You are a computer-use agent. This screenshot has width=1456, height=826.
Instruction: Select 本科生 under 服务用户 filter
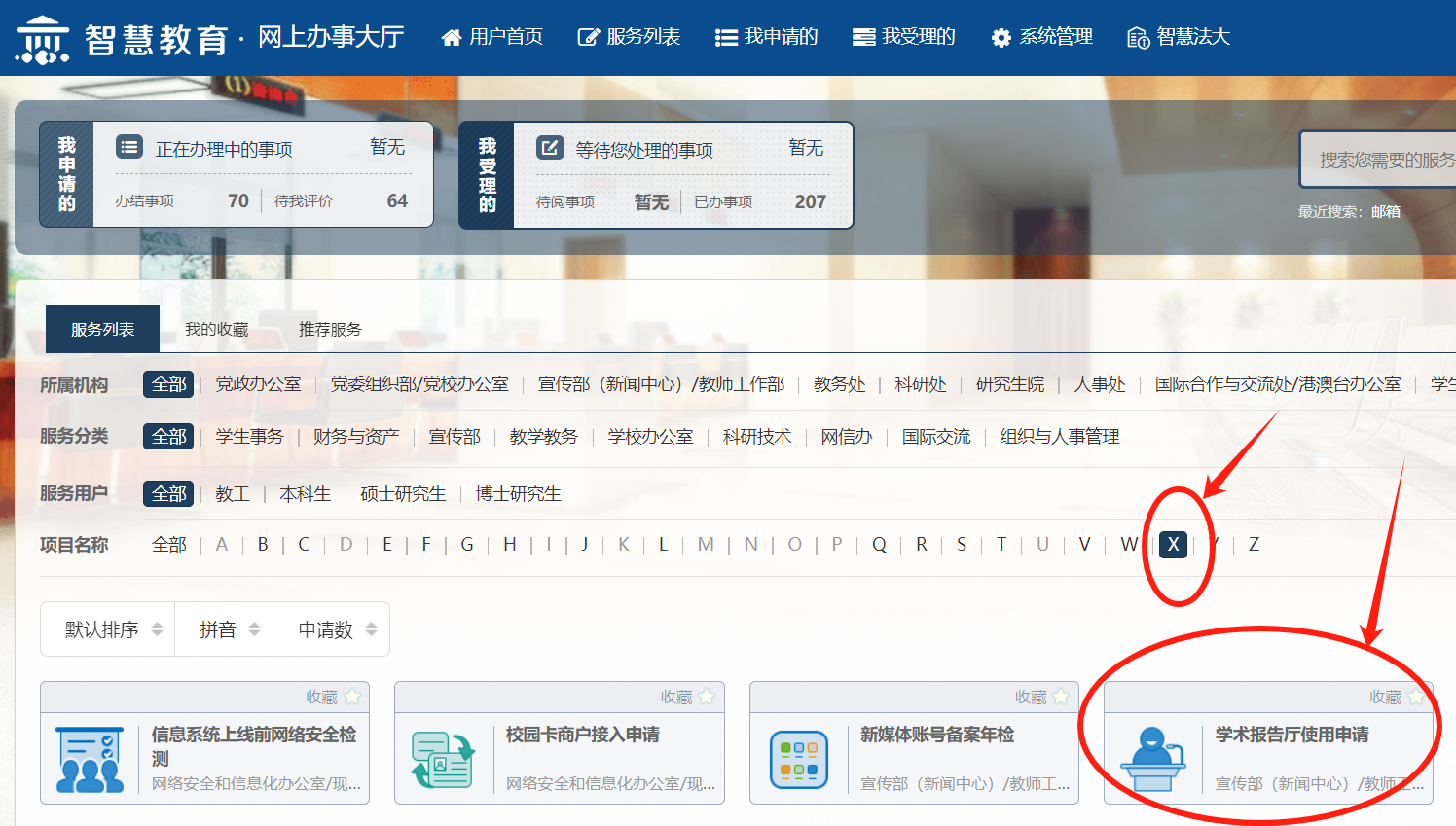click(305, 494)
